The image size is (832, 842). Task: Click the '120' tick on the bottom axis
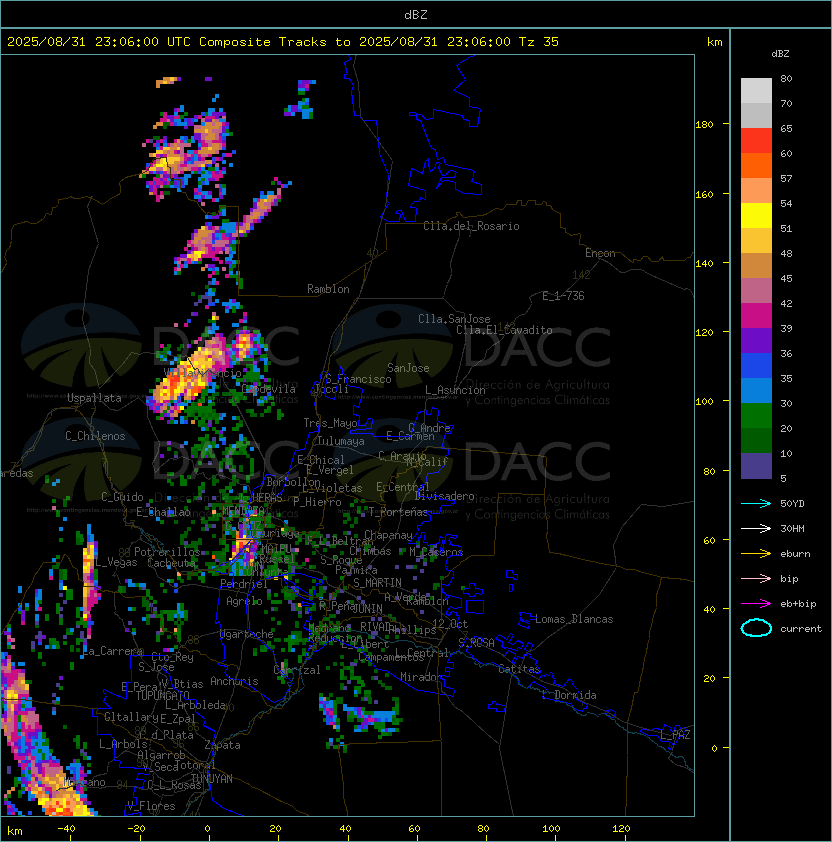click(x=621, y=829)
